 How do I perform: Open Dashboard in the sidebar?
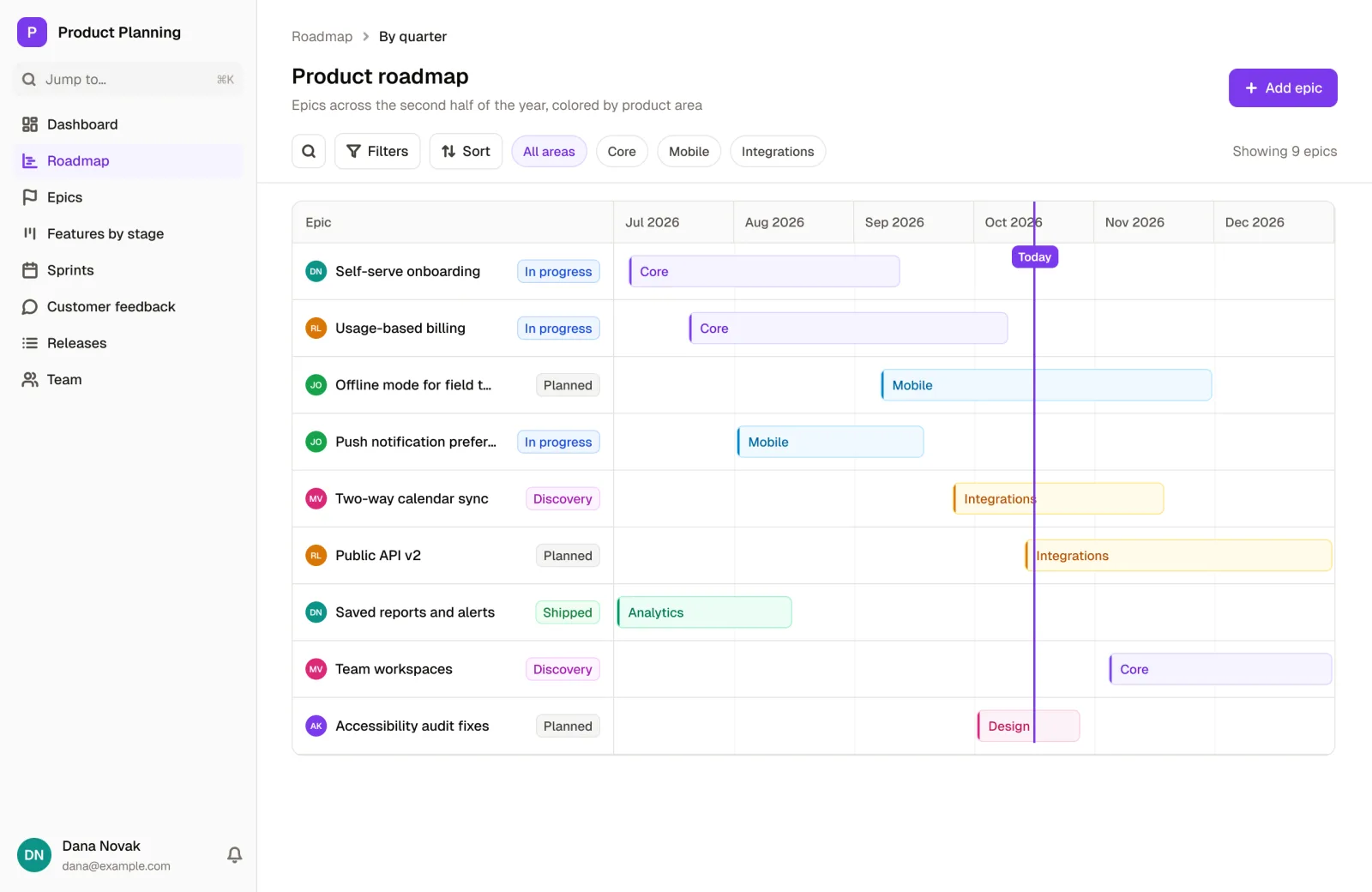click(x=128, y=124)
